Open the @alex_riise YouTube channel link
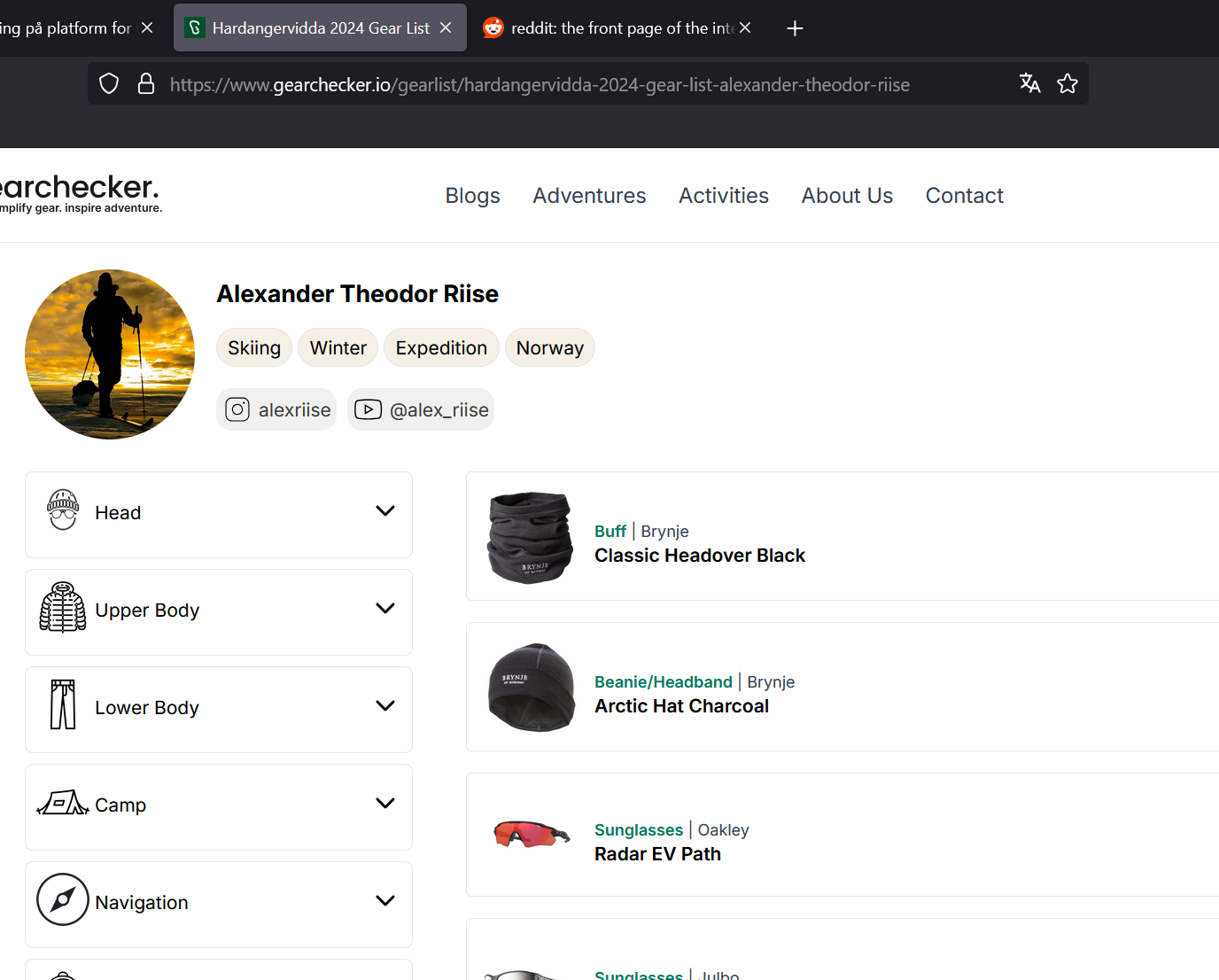Image resolution: width=1219 pixels, height=980 pixels. [x=421, y=409]
